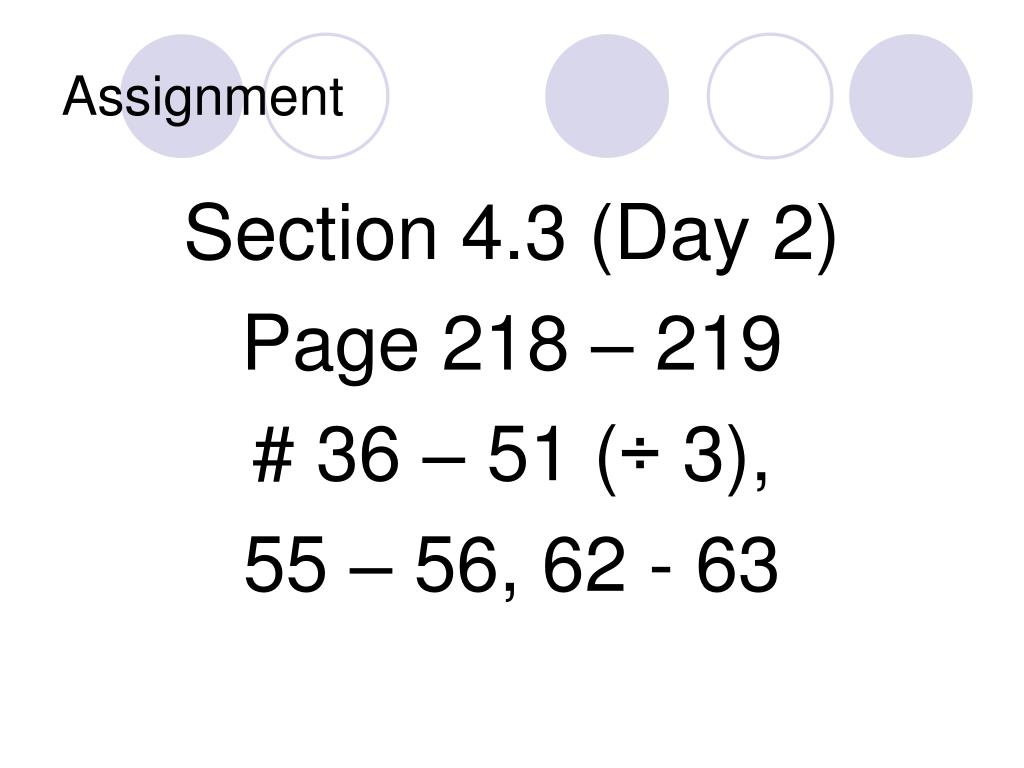Click the outlined circle between right filled circles
The height and width of the screenshot is (768, 1024).
[770, 96]
